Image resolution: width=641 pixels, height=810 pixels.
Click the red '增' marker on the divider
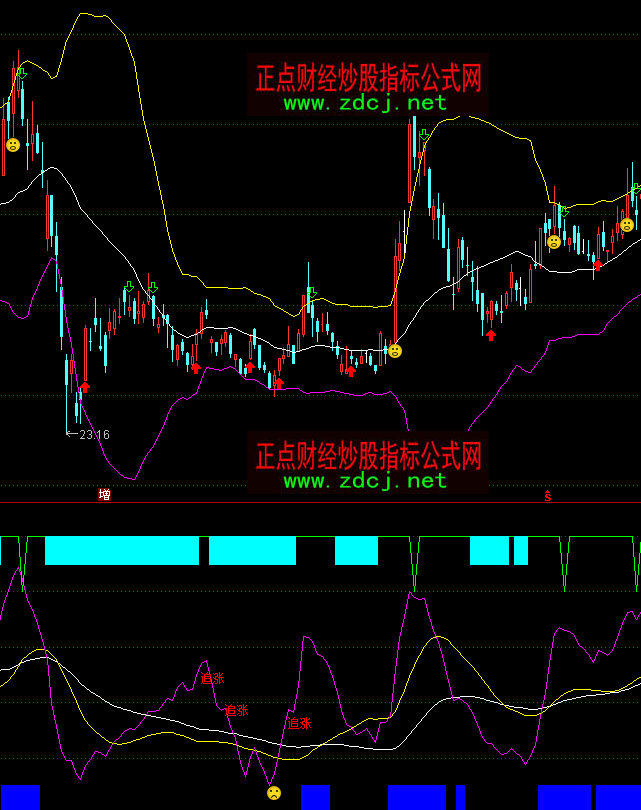[104, 494]
